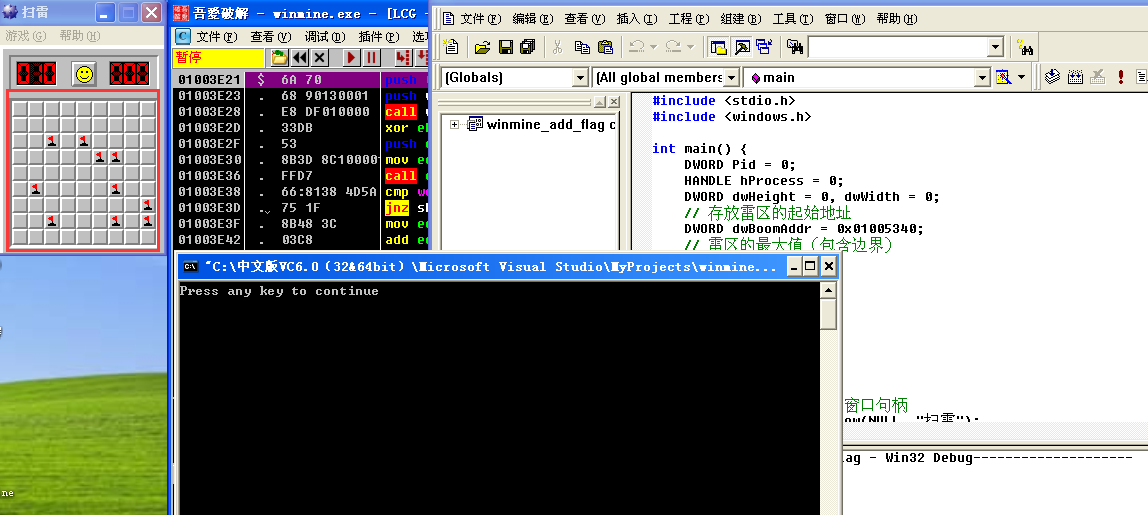Image resolution: width=1148 pixels, height=515 pixels.
Task: Open the 组建 menu in Visual C++
Action: 741,19
